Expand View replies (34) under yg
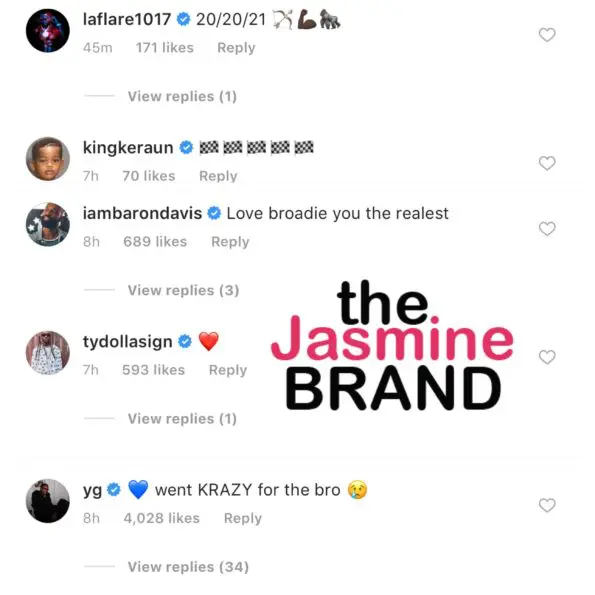This screenshot has height=595, width=595. pos(188,567)
